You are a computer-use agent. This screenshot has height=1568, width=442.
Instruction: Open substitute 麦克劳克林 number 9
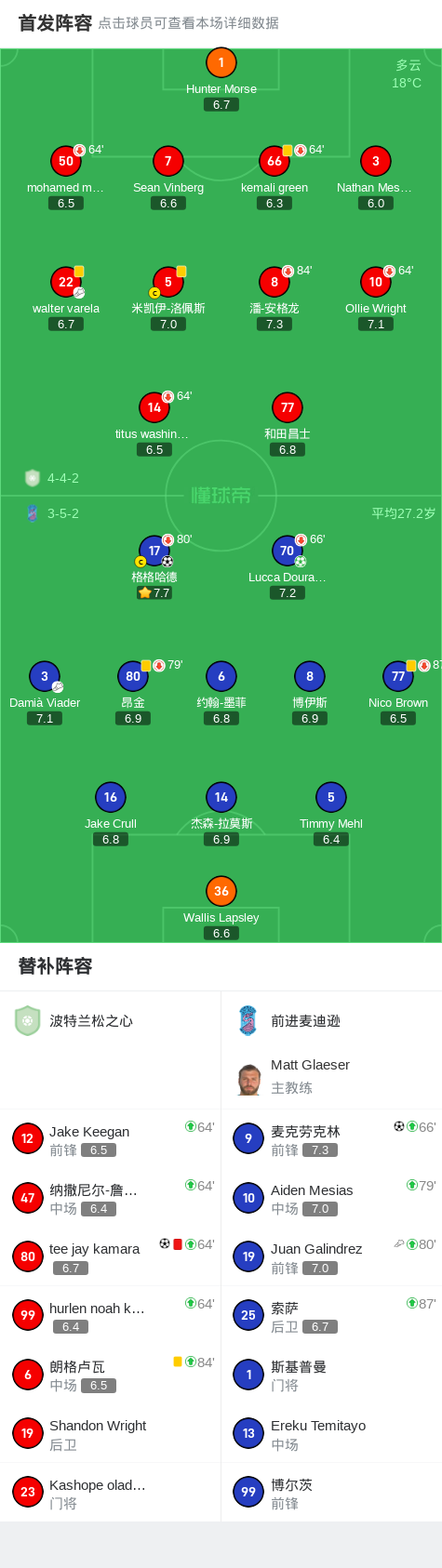pos(331,1139)
